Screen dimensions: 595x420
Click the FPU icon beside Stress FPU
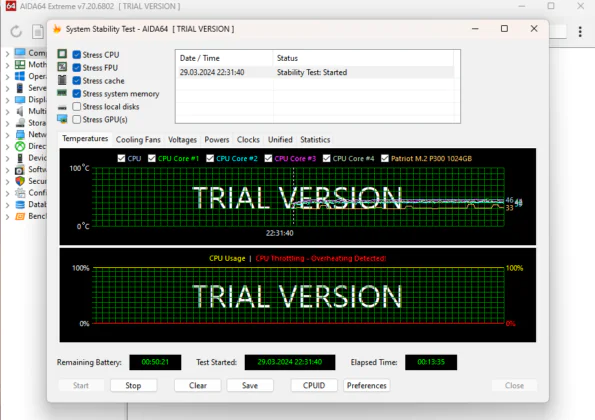point(62,67)
